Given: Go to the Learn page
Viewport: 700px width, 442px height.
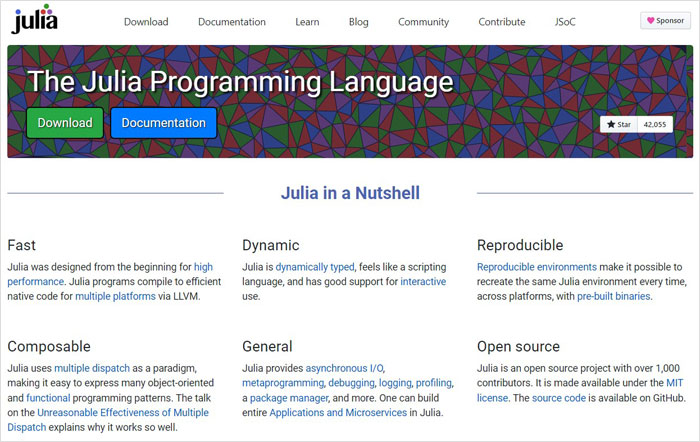Looking at the screenshot, I should (x=307, y=22).
